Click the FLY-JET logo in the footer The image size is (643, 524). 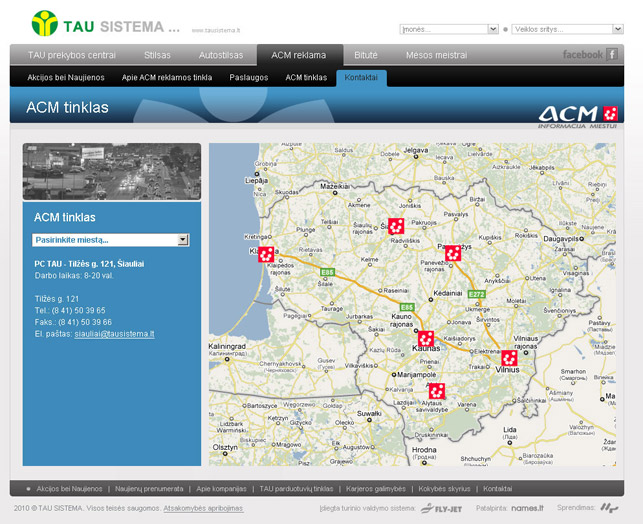click(441, 508)
